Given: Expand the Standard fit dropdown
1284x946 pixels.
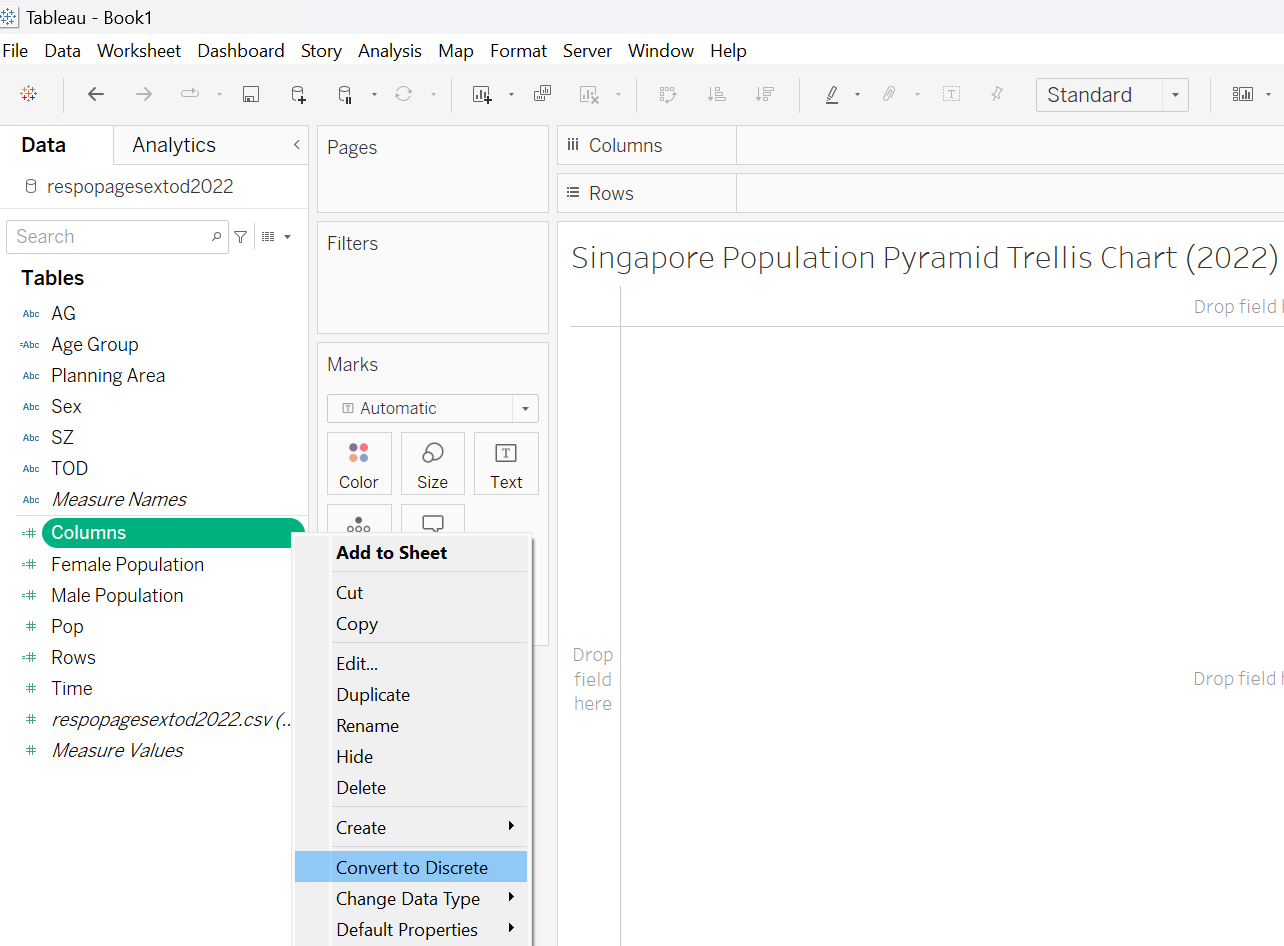Looking at the screenshot, I should [x=1175, y=95].
